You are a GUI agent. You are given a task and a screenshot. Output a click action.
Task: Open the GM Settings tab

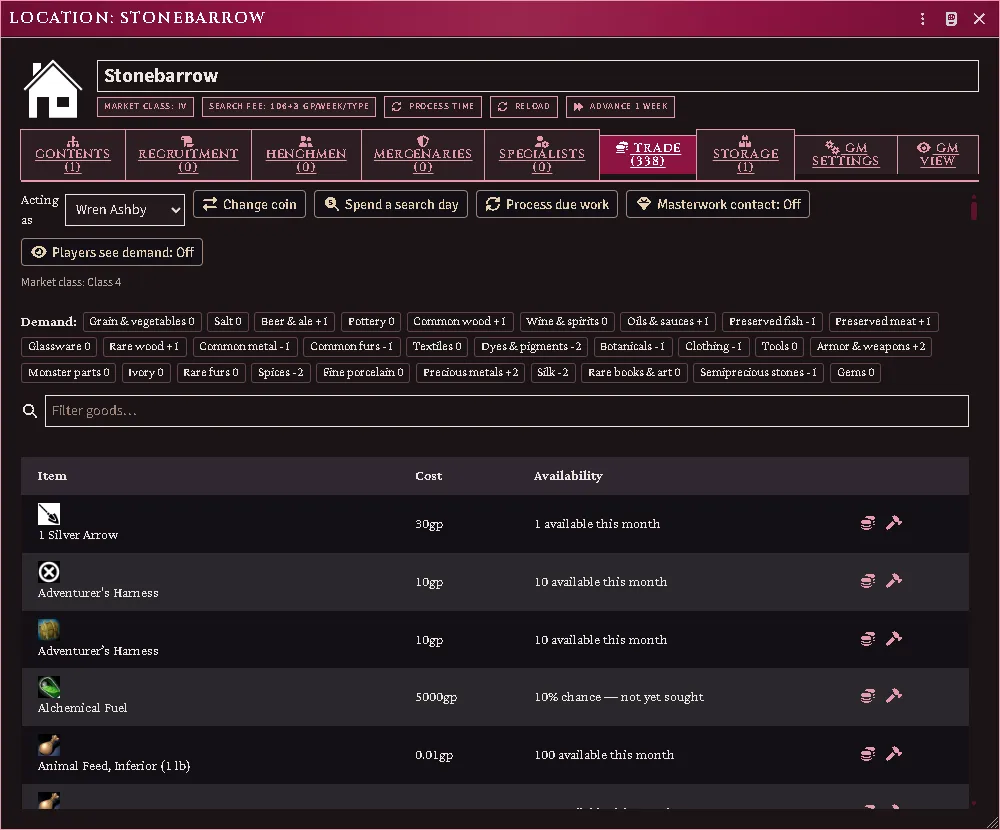point(846,154)
